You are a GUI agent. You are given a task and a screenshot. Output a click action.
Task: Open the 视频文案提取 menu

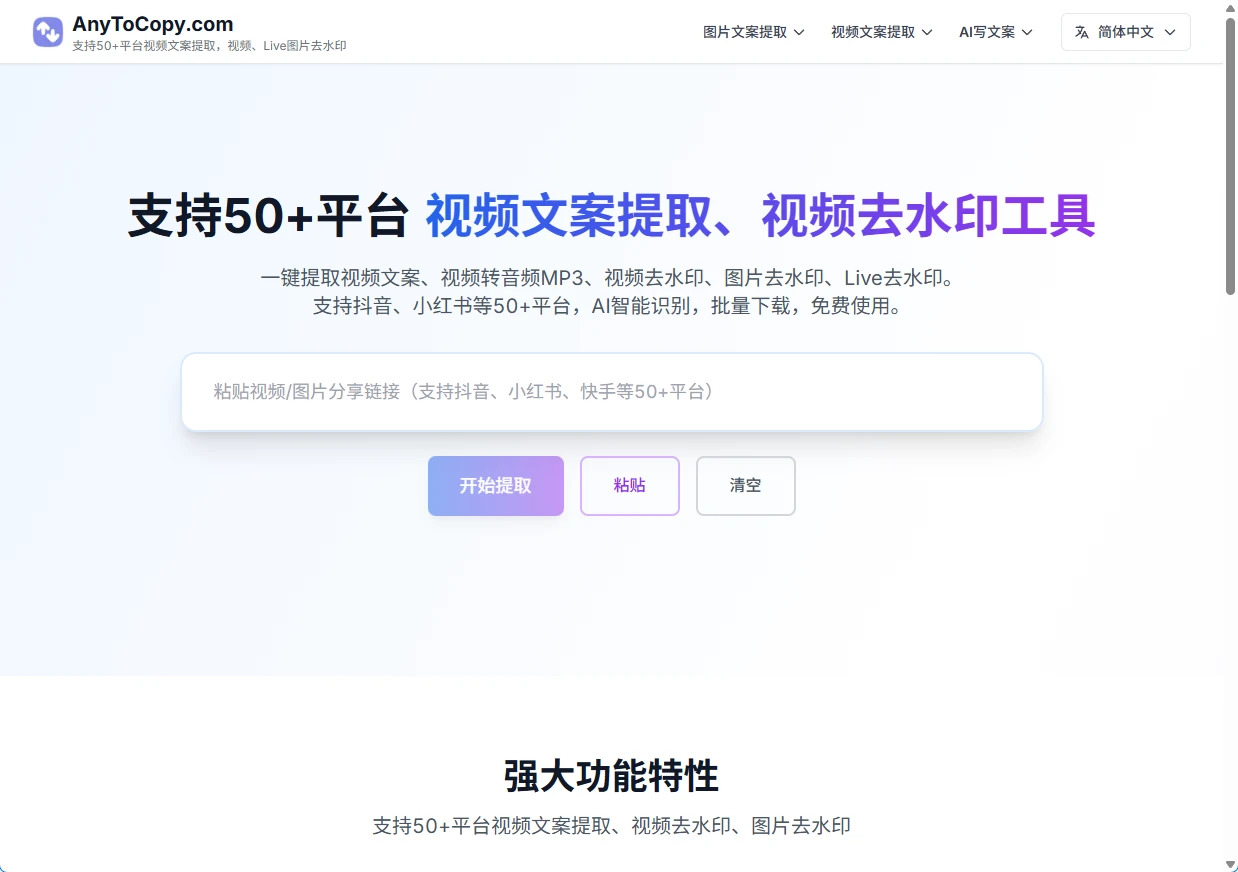[872, 31]
